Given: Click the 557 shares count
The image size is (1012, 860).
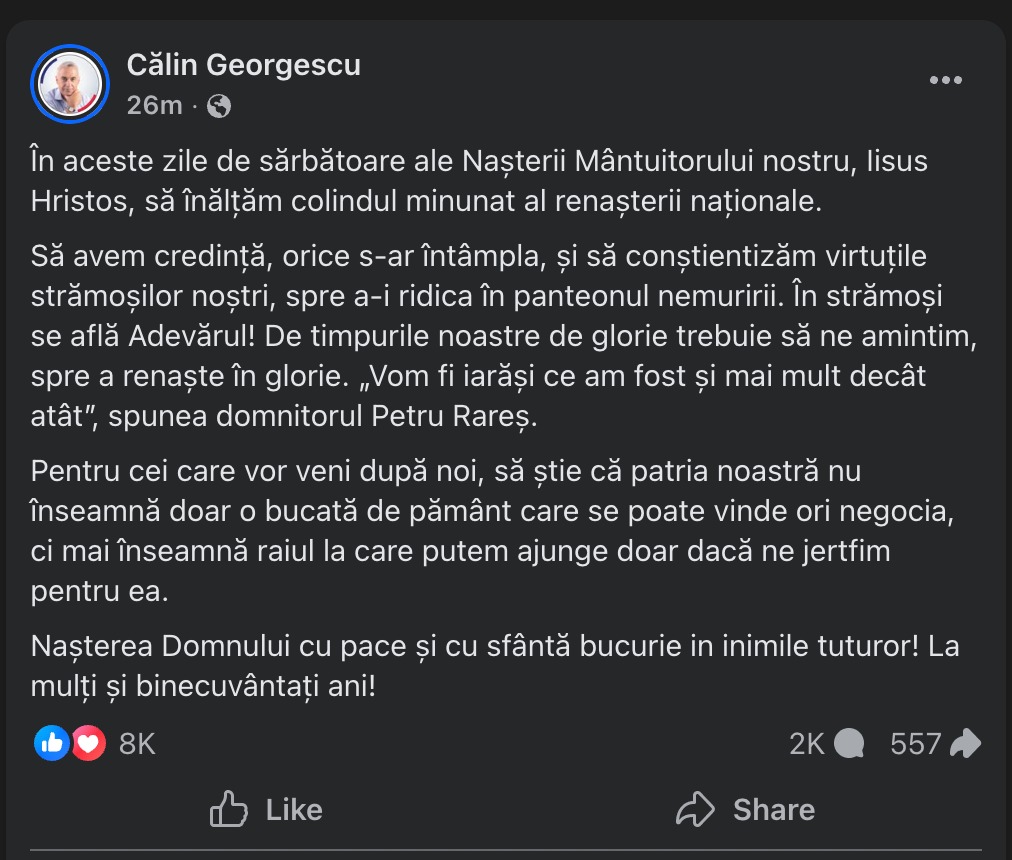Looking at the screenshot, I should pos(915,744).
